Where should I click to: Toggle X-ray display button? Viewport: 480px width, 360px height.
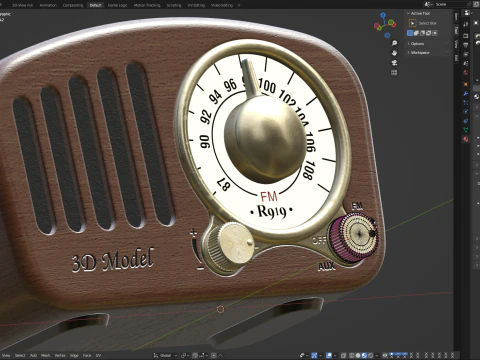343,355
